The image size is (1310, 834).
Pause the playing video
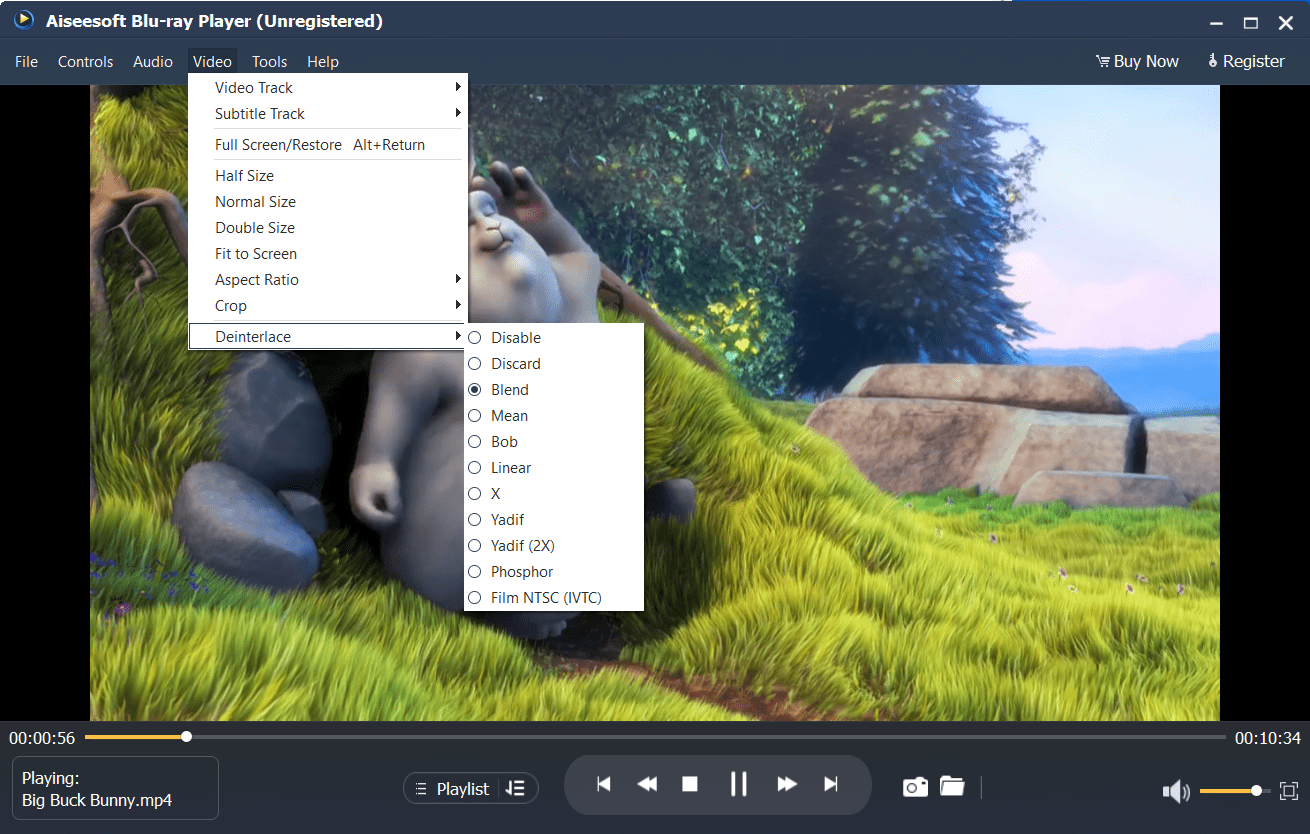739,784
